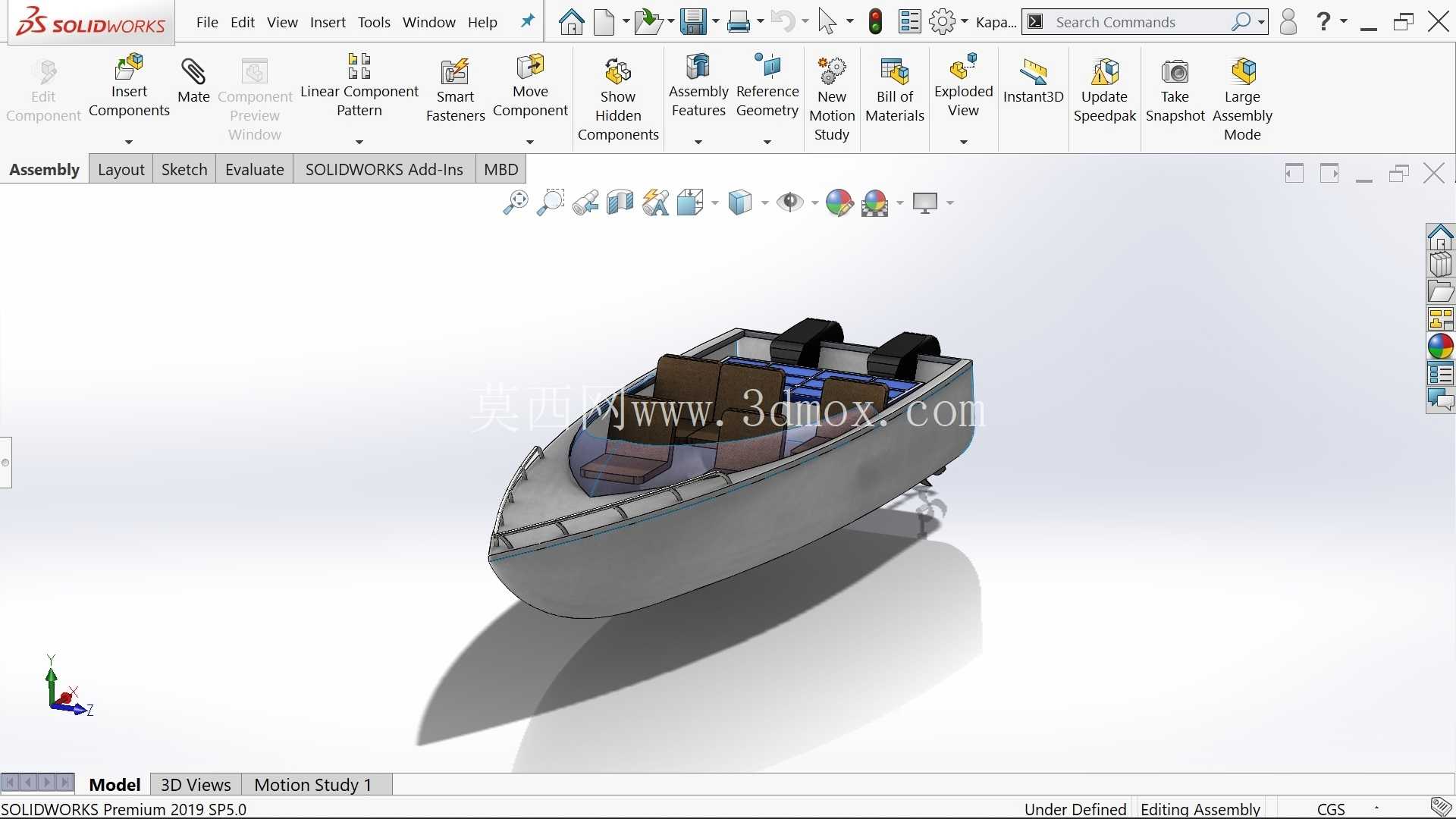1456x819 pixels.
Task: Open the File menu
Action: (x=207, y=22)
